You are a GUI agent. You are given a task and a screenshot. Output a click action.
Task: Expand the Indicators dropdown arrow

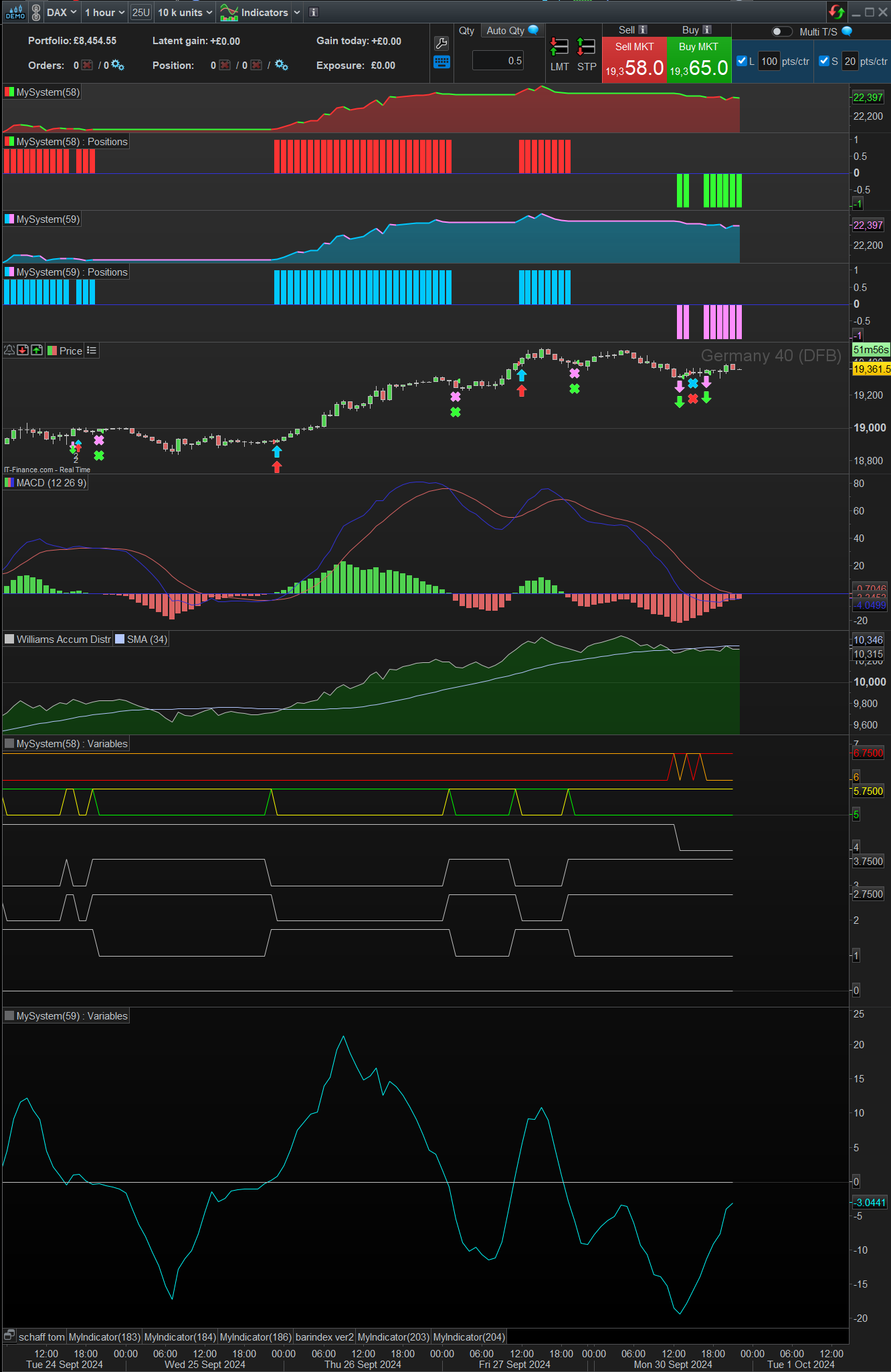[297, 12]
